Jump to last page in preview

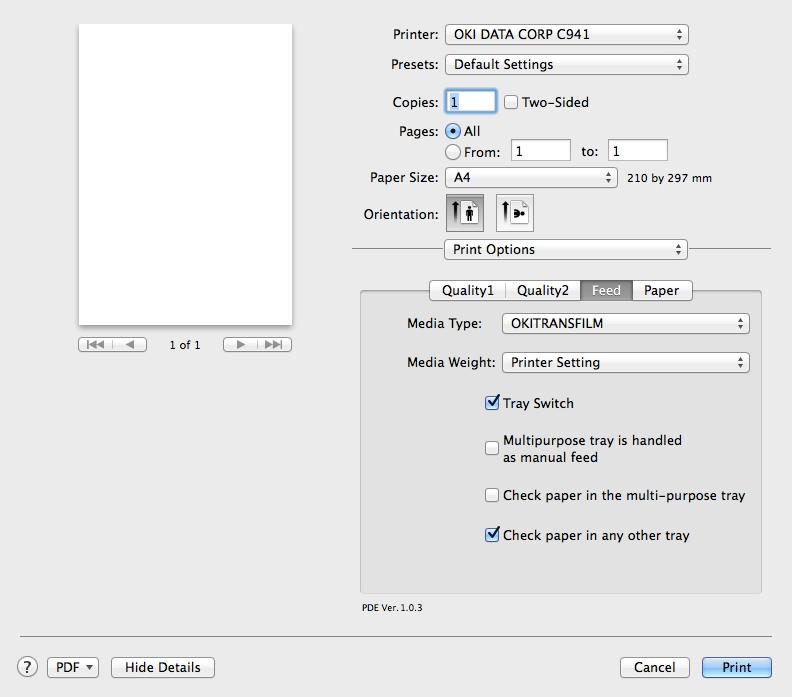tap(274, 344)
